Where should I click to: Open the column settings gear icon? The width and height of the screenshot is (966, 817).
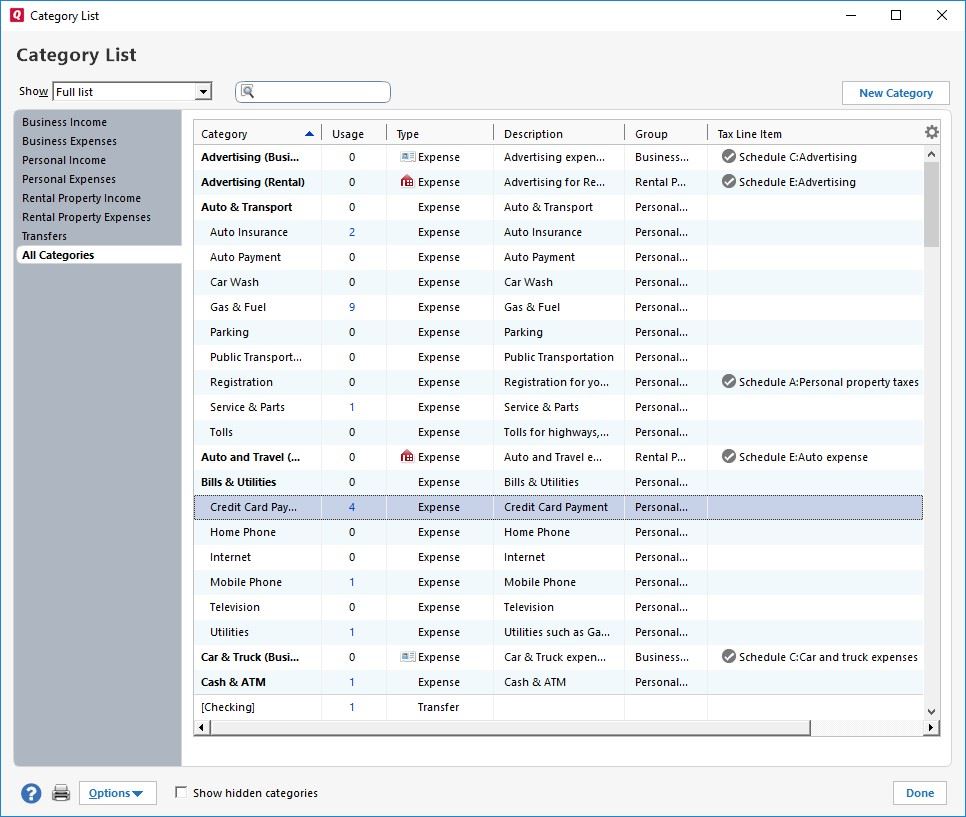point(931,132)
